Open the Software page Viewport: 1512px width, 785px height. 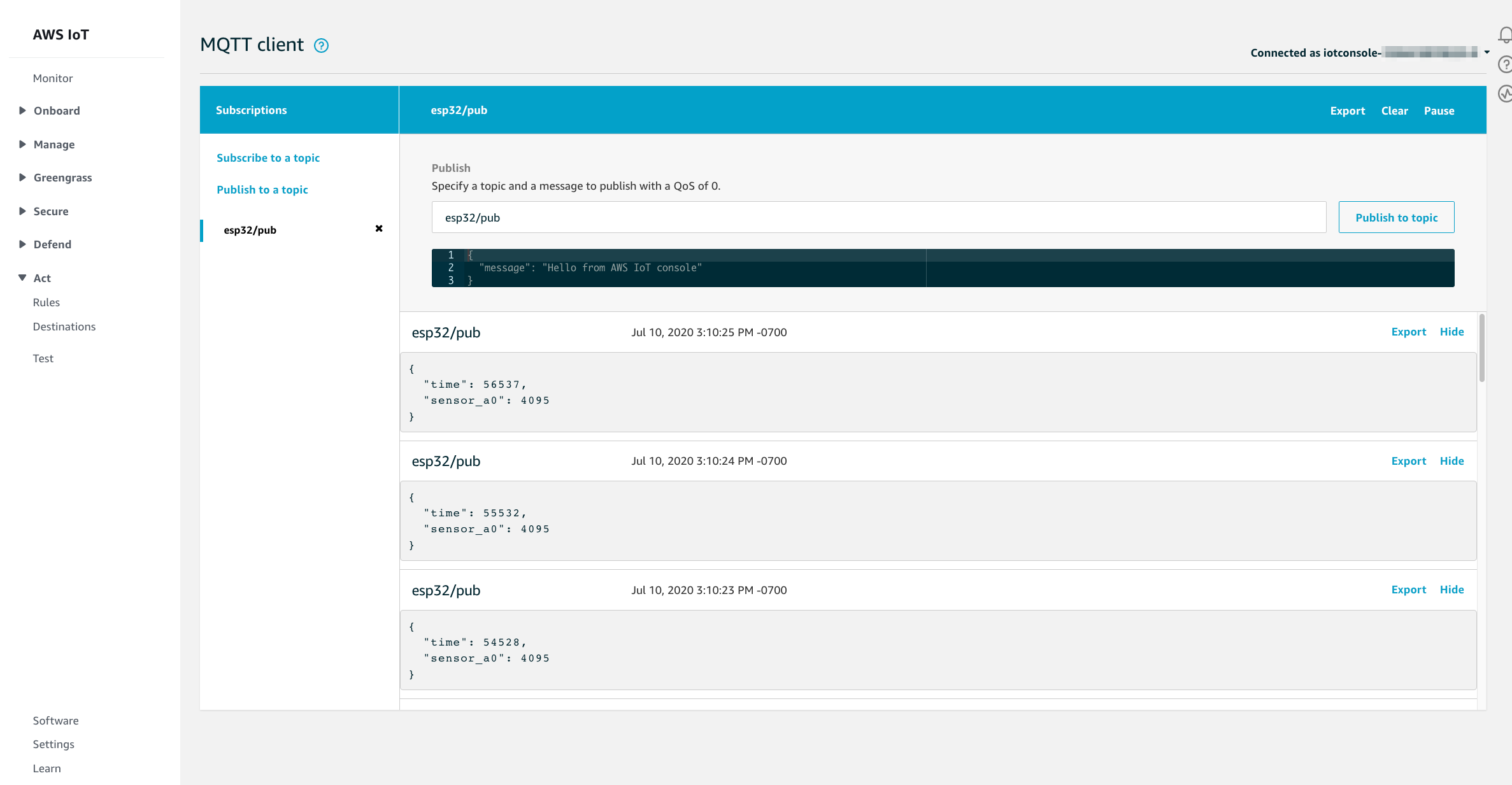[56, 721]
